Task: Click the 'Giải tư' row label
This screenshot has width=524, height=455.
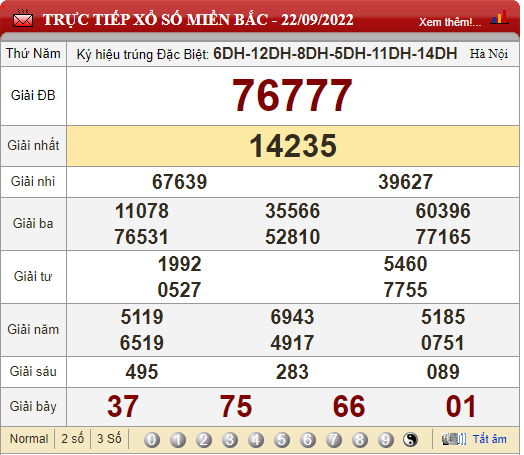Action: (x=33, y=276)
